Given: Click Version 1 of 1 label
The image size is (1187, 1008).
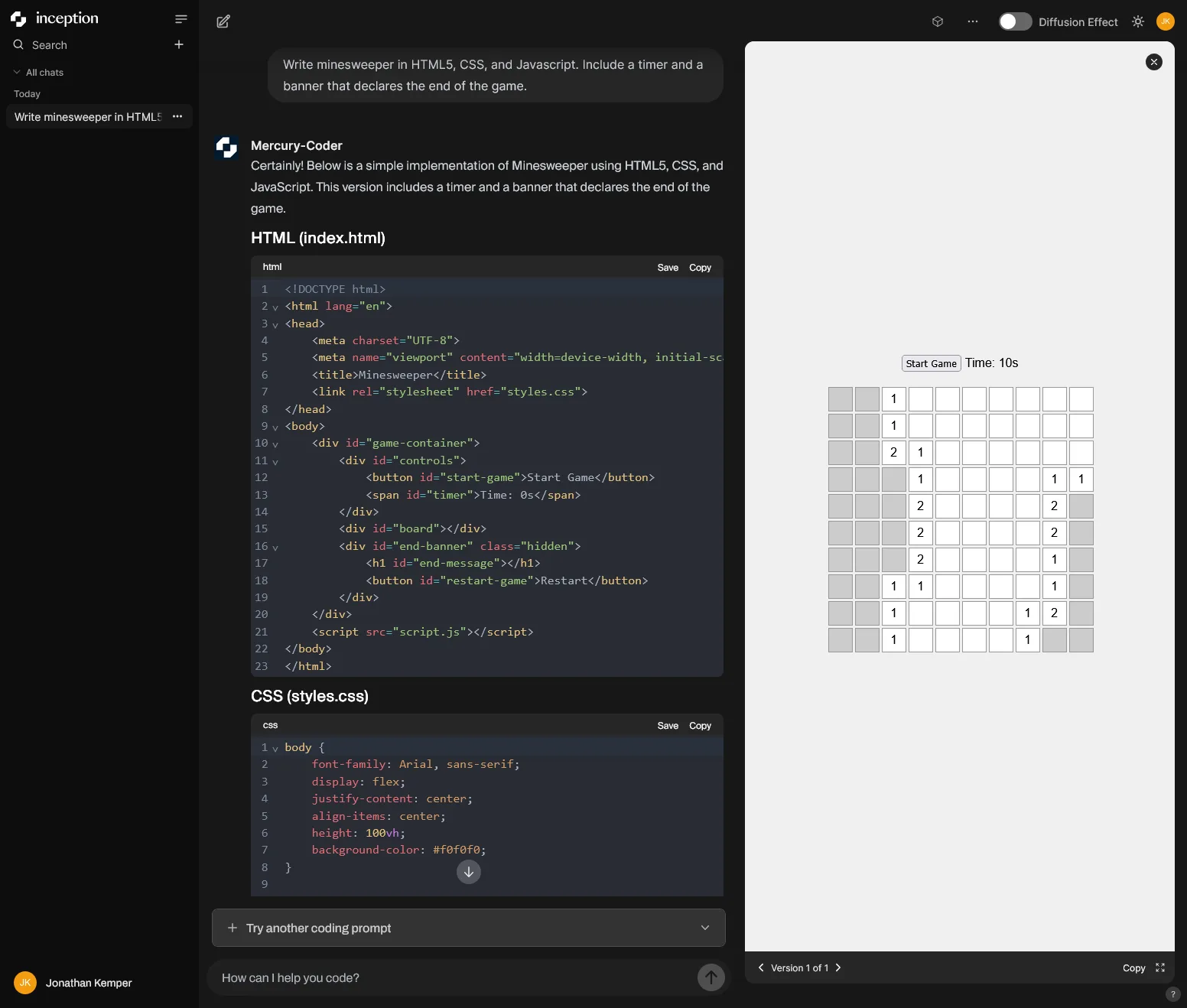Looking at the screenshot, I should 799,967.
